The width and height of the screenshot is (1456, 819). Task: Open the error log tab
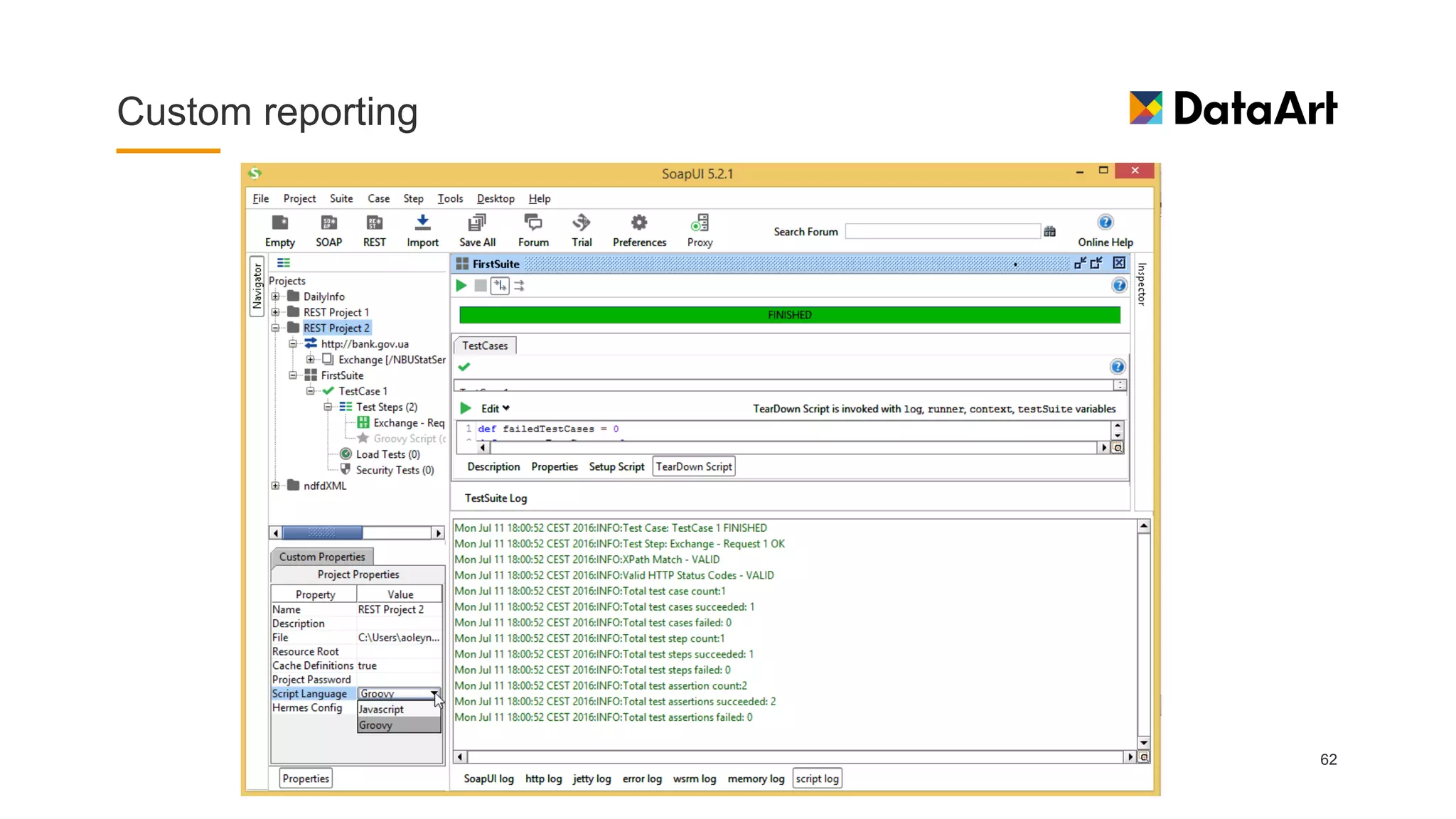pyautogui.click(x=642, y=779)
